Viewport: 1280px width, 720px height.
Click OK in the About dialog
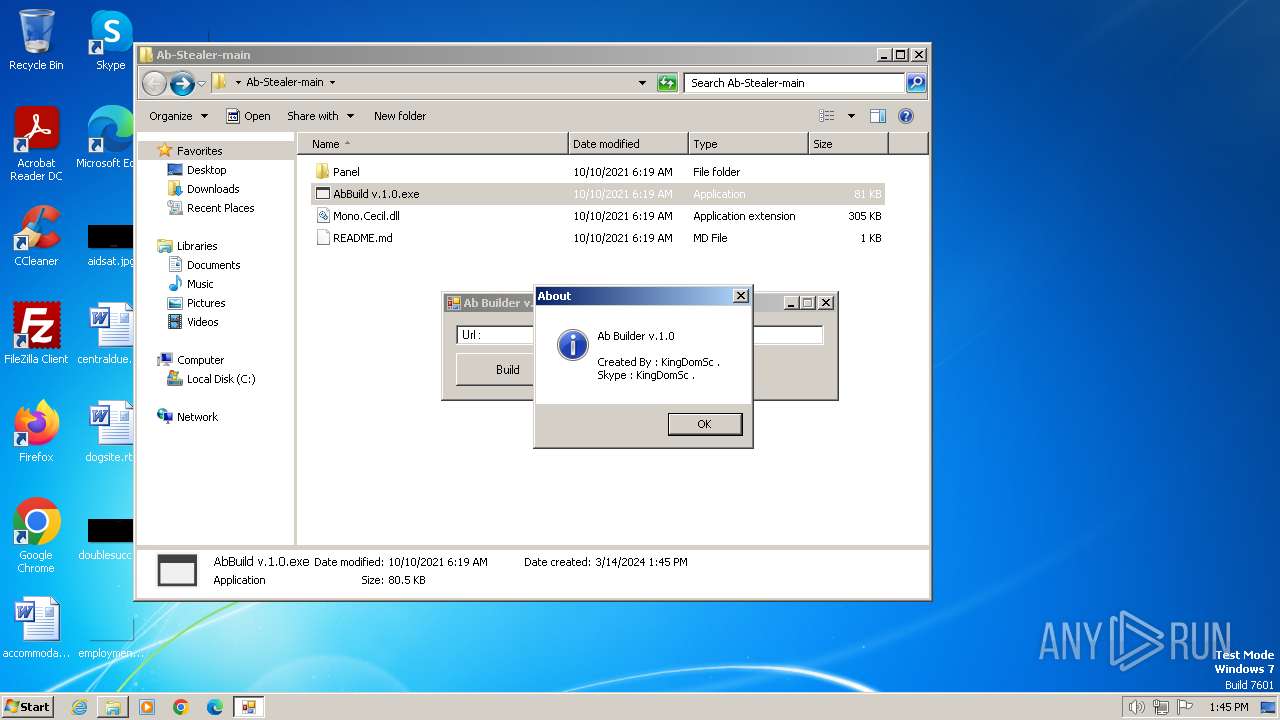click(x=705, y=424)
